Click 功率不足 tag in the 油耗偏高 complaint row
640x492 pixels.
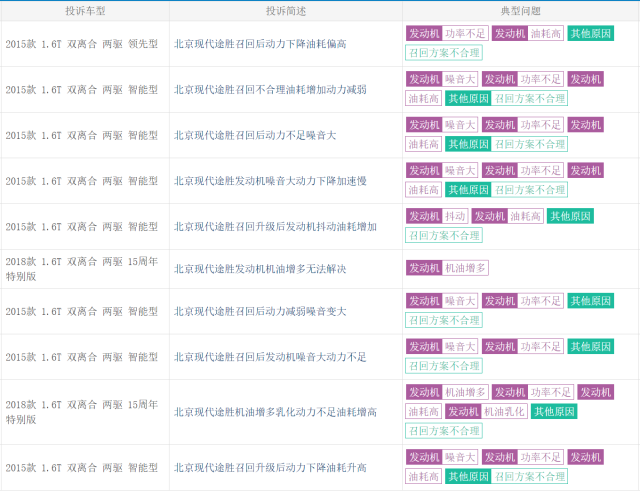pos(465,33)
